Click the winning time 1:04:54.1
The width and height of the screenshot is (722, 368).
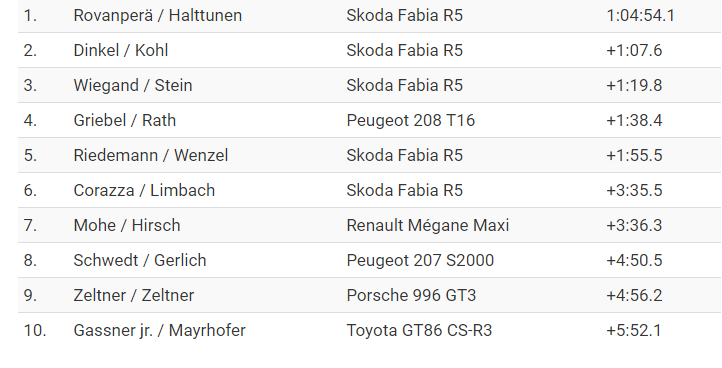pyautogui.click(x=640, y=15)
